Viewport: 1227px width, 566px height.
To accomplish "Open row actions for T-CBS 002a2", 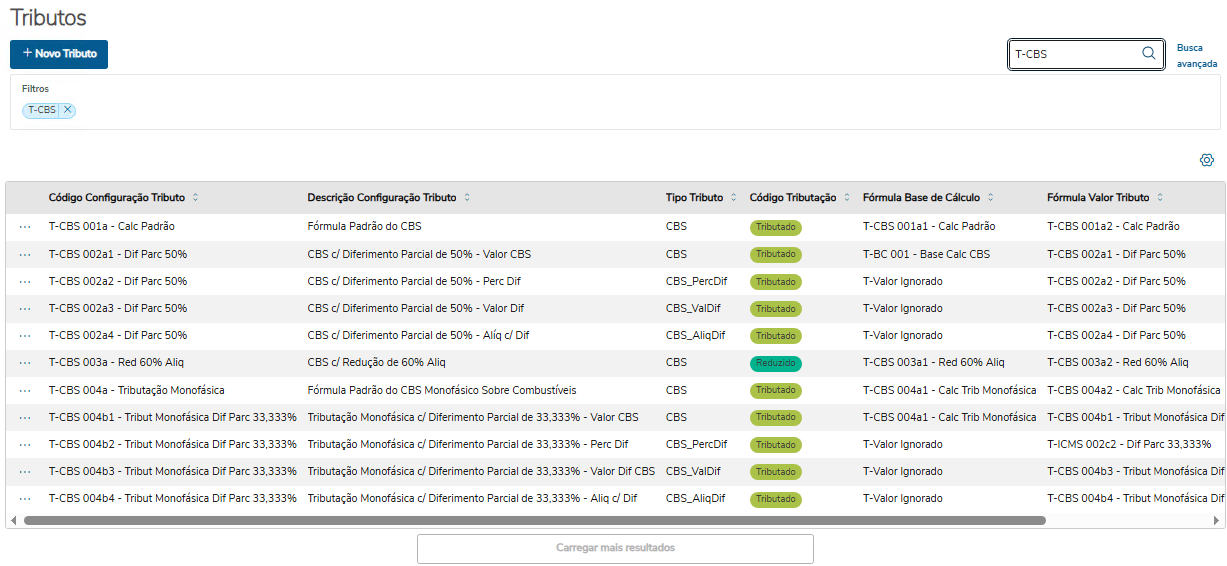I will [x=25, y=281].
